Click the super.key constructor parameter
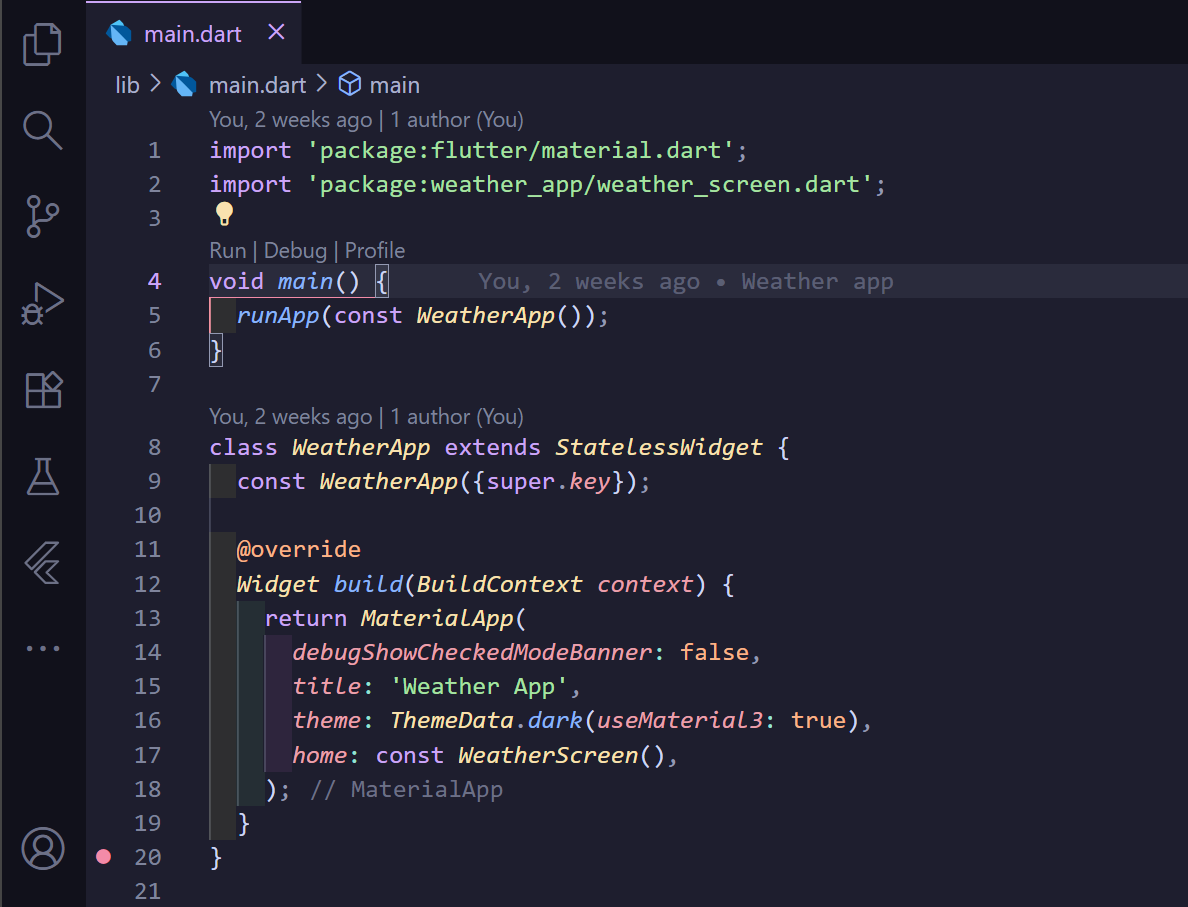The width and height of the screenshot is (1188, 907). point(548,482)
